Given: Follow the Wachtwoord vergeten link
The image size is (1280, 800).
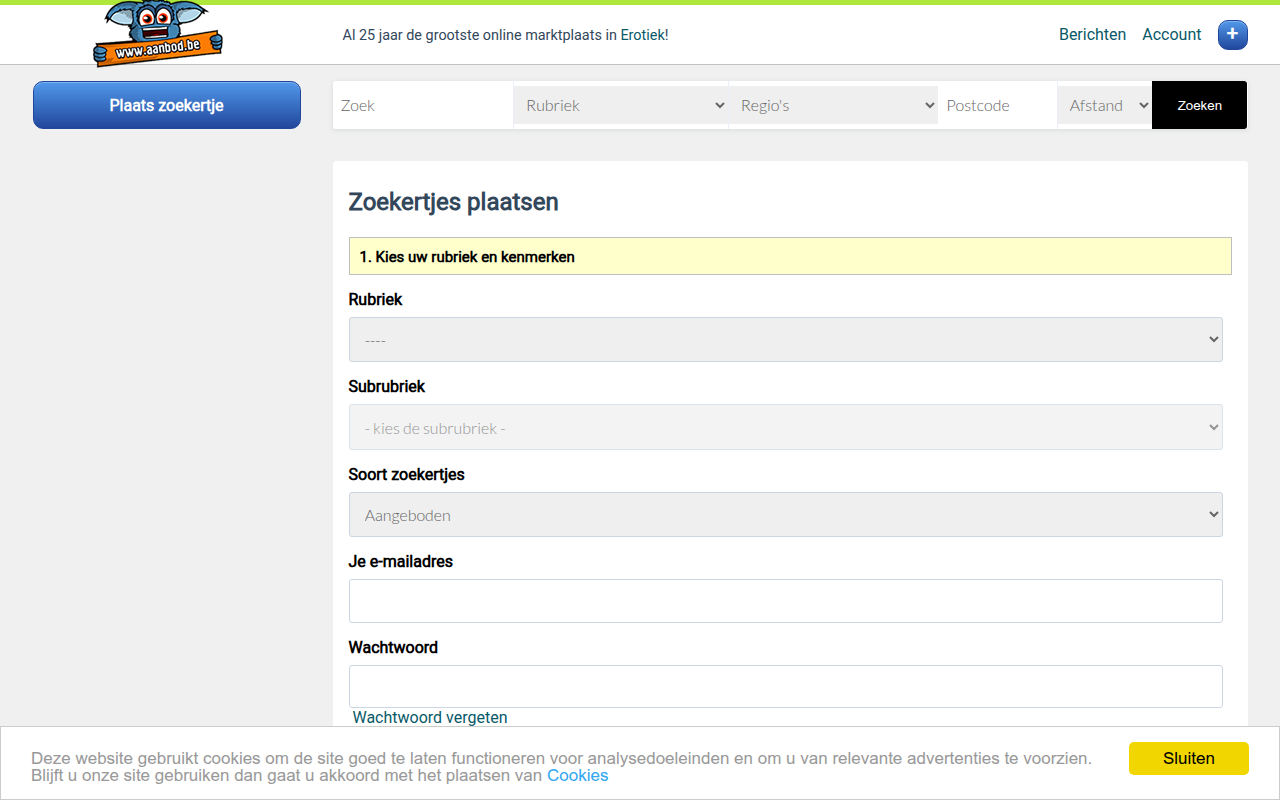Looking at the screenshot, I should [x=430, y=717].
